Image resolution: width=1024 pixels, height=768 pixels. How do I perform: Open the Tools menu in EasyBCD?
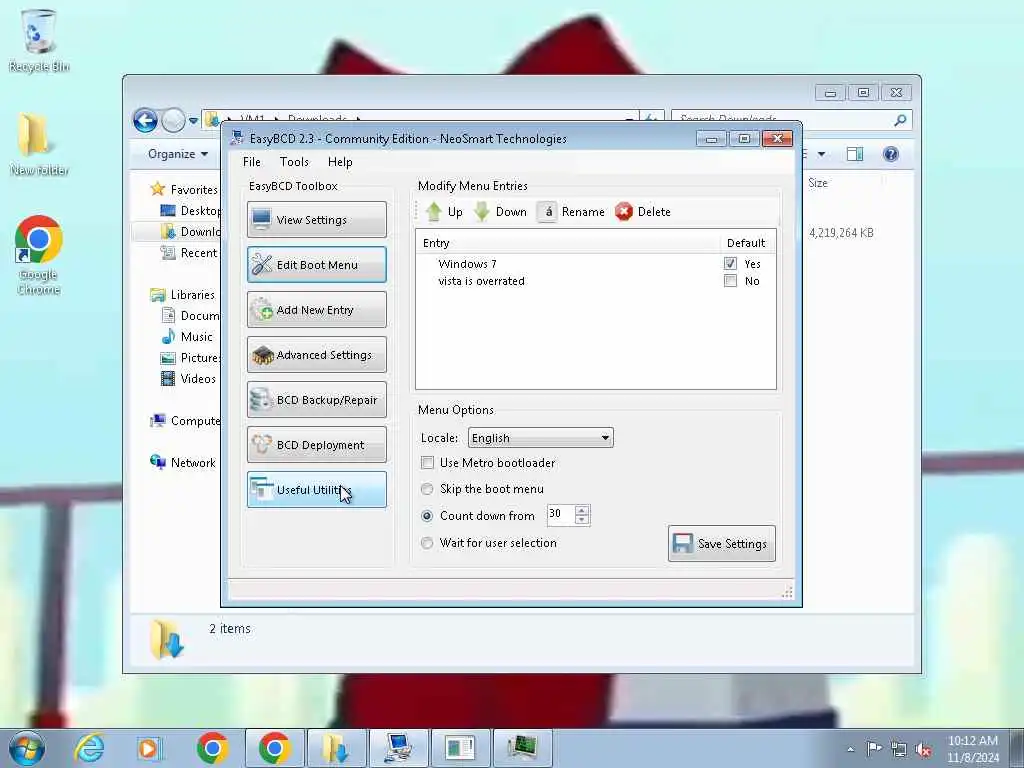point(294,162)
